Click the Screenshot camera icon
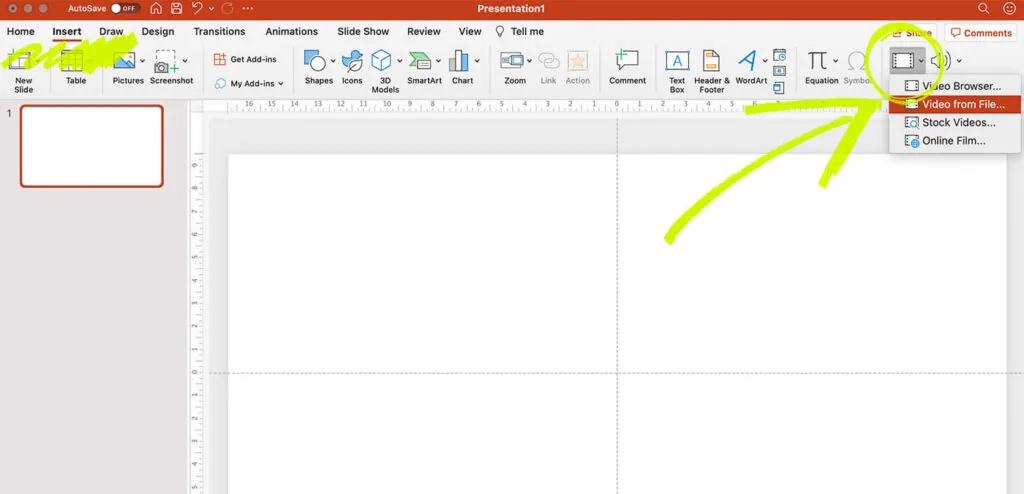The height and width of the screenshot is (494, 1024). pyautogui.click(x=166, y=61)
